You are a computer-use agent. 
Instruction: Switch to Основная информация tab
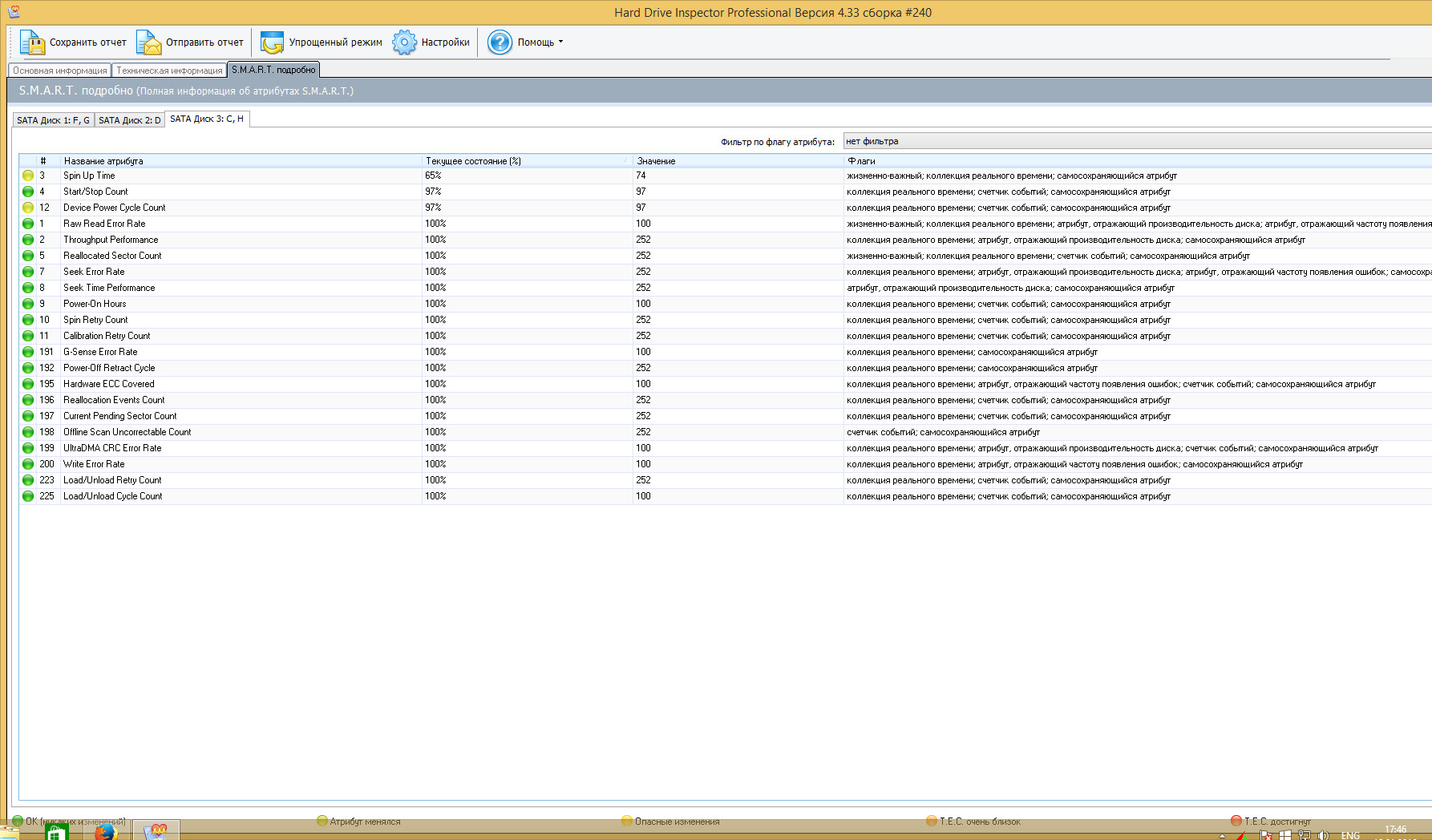point(60,71)
